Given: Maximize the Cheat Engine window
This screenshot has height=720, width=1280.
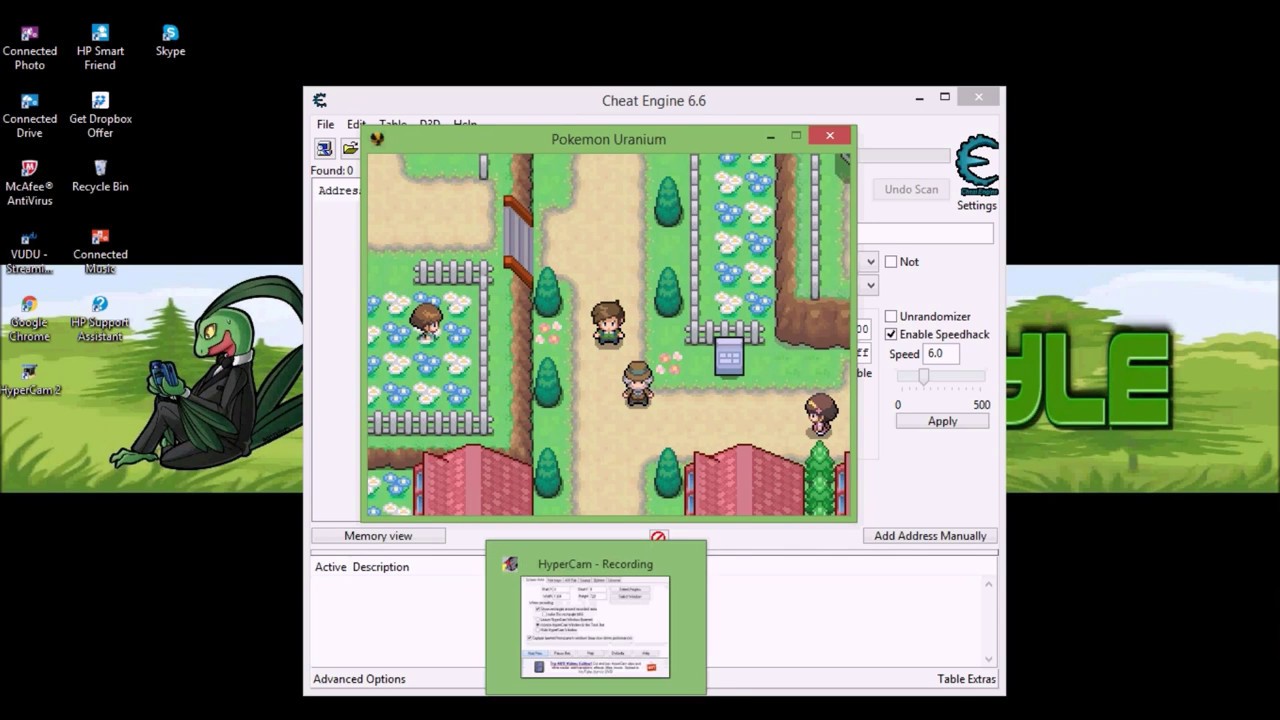Looking at the screenshot, I should point(944,97).
